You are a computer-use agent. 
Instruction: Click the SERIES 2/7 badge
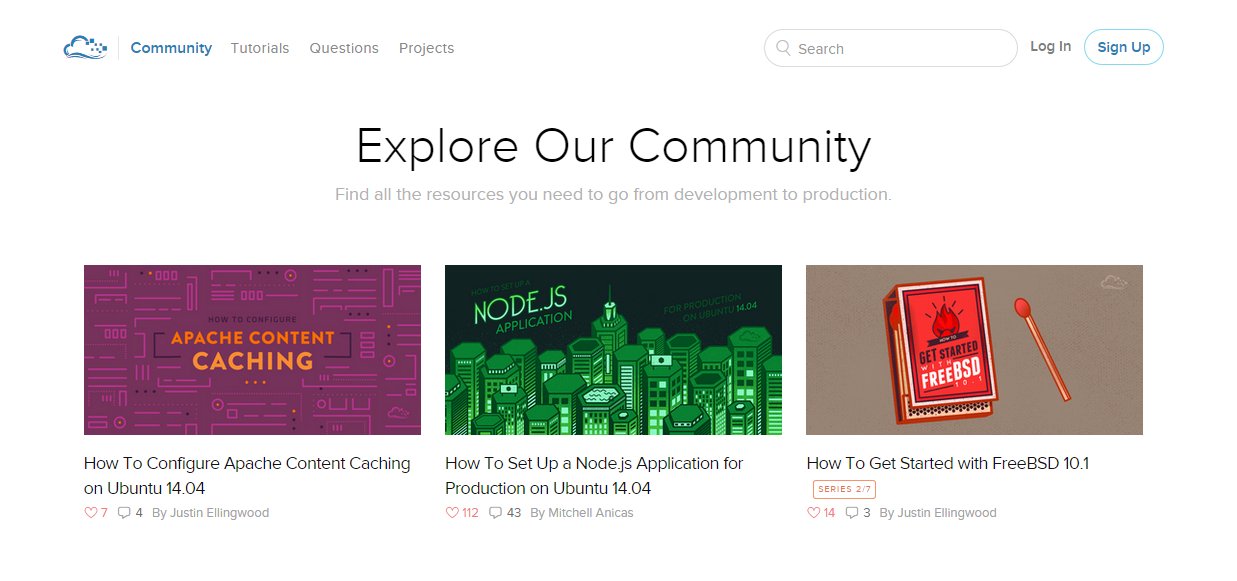click(845, 489)
